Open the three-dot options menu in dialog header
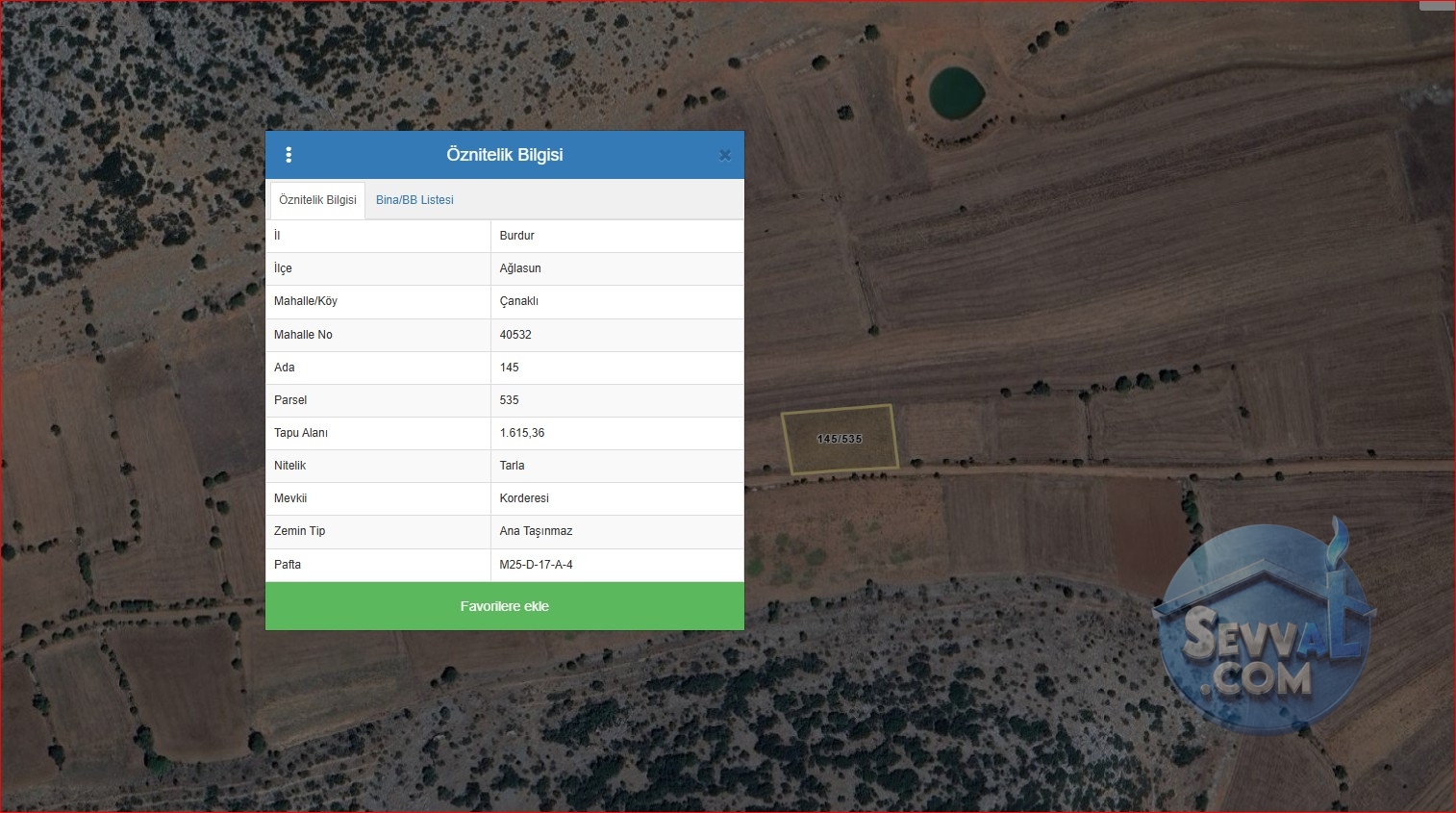Image resolution: width=1456 pixels, height=813 pixels. click(x=289, y=155)
